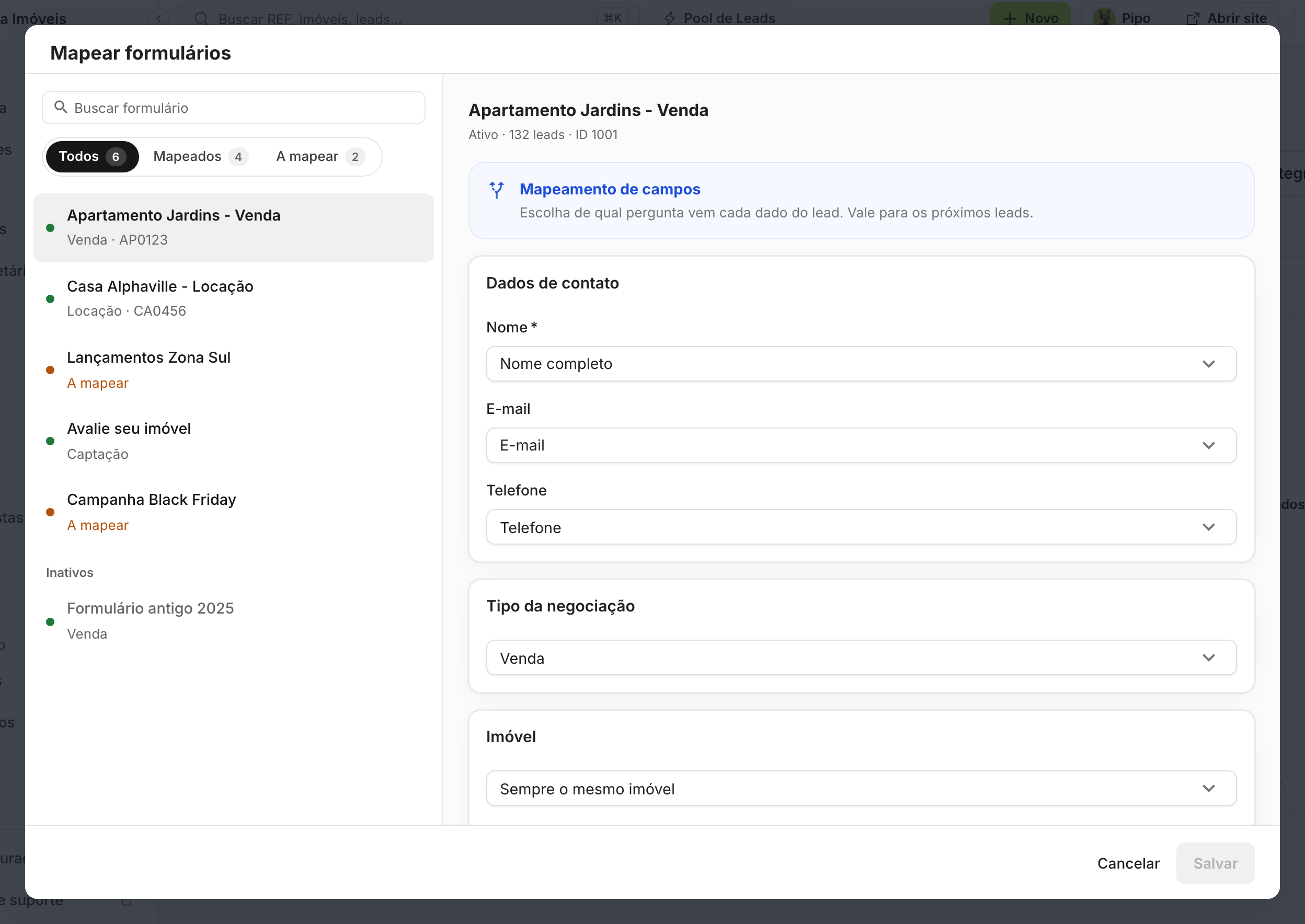Screen dimensions: 1305x924
Task: Click the Abrir site external link icon
Action: point(1192,18)
